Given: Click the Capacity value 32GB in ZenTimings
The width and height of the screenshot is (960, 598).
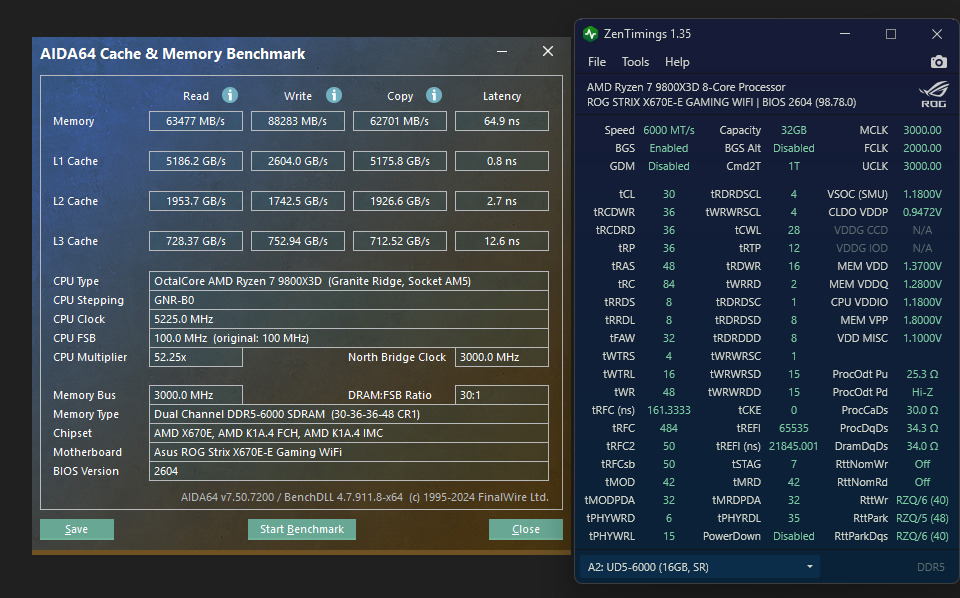Looking at the screenshot, I should [x=793, y=130].
